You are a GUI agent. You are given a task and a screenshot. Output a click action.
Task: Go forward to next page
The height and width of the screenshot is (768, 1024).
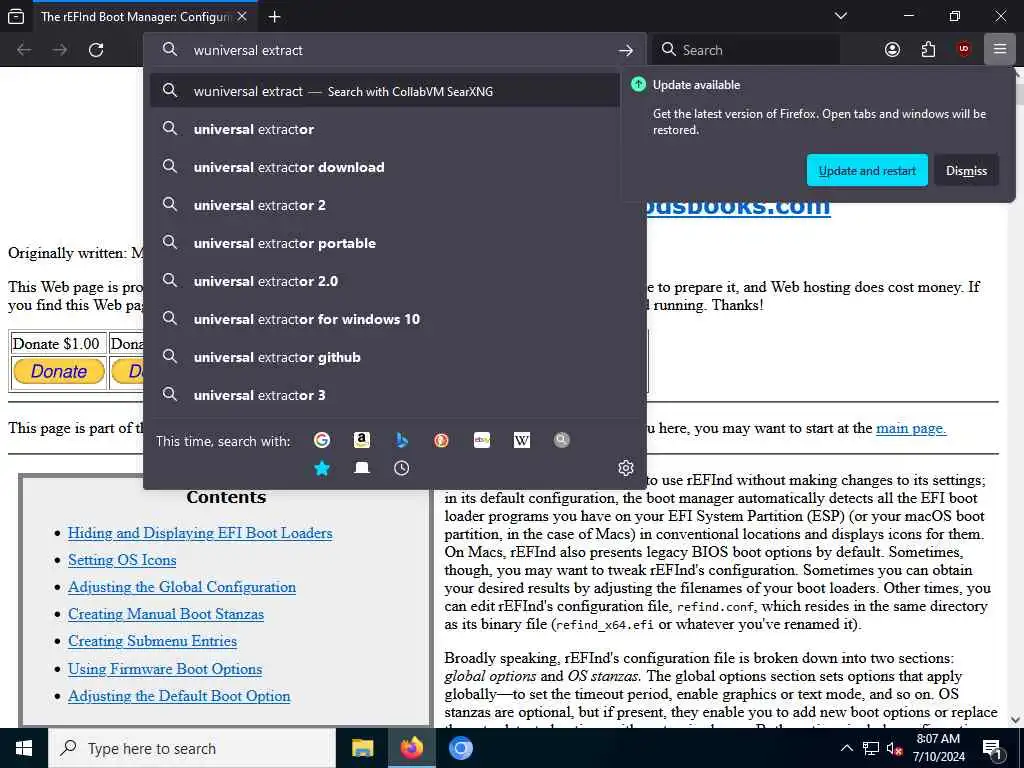click(60, 50)
